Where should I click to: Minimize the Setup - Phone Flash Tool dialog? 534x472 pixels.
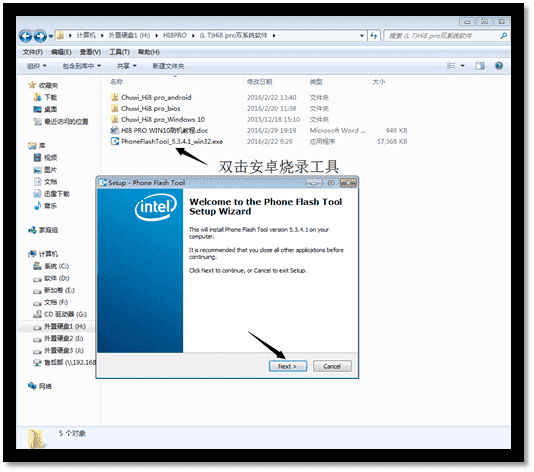point(314,183)
